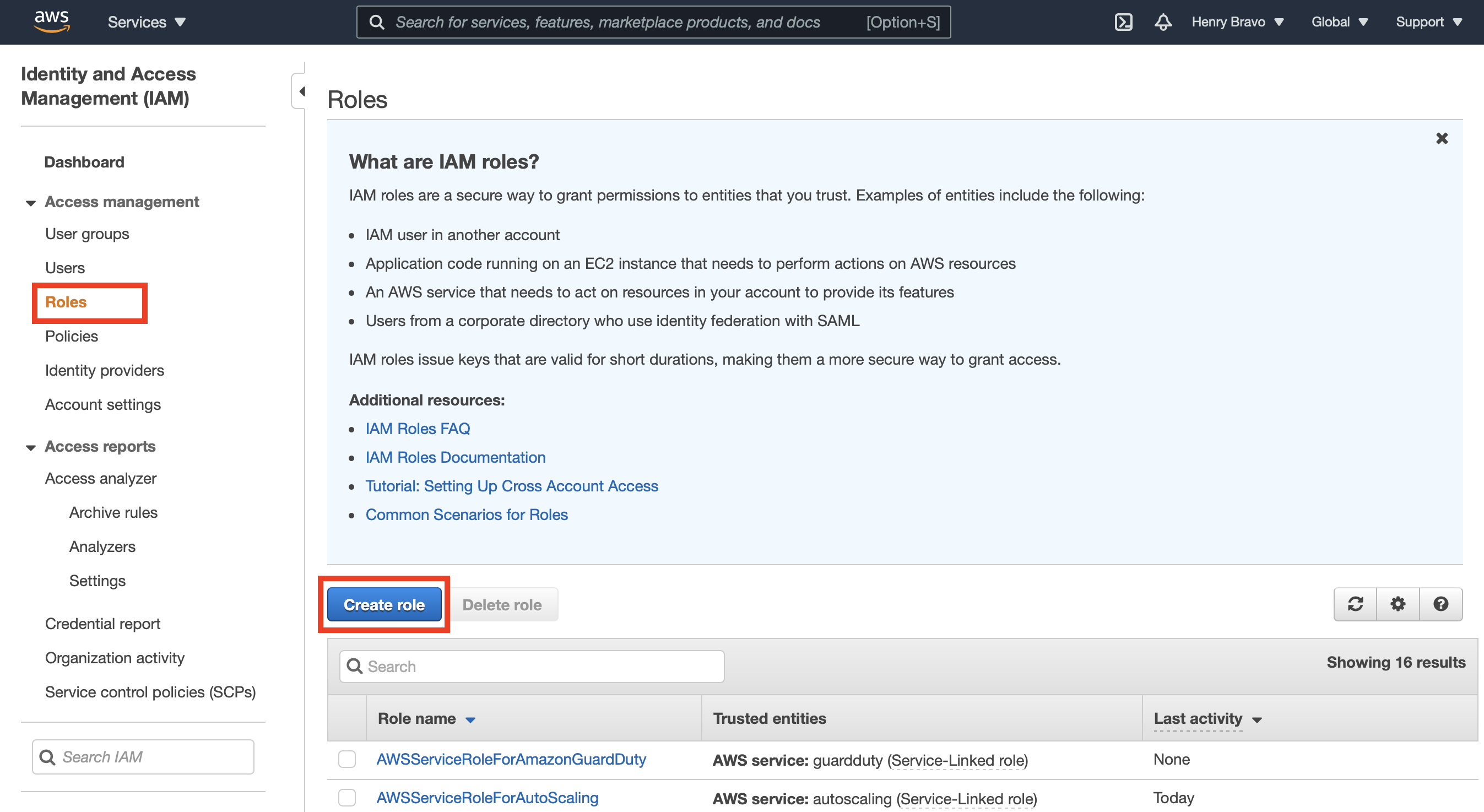Select the AWSServiceRoleForAmazonGuardDuty checkbox
This screenshot has height=812, width=1484.
click(x=347, y=759)
